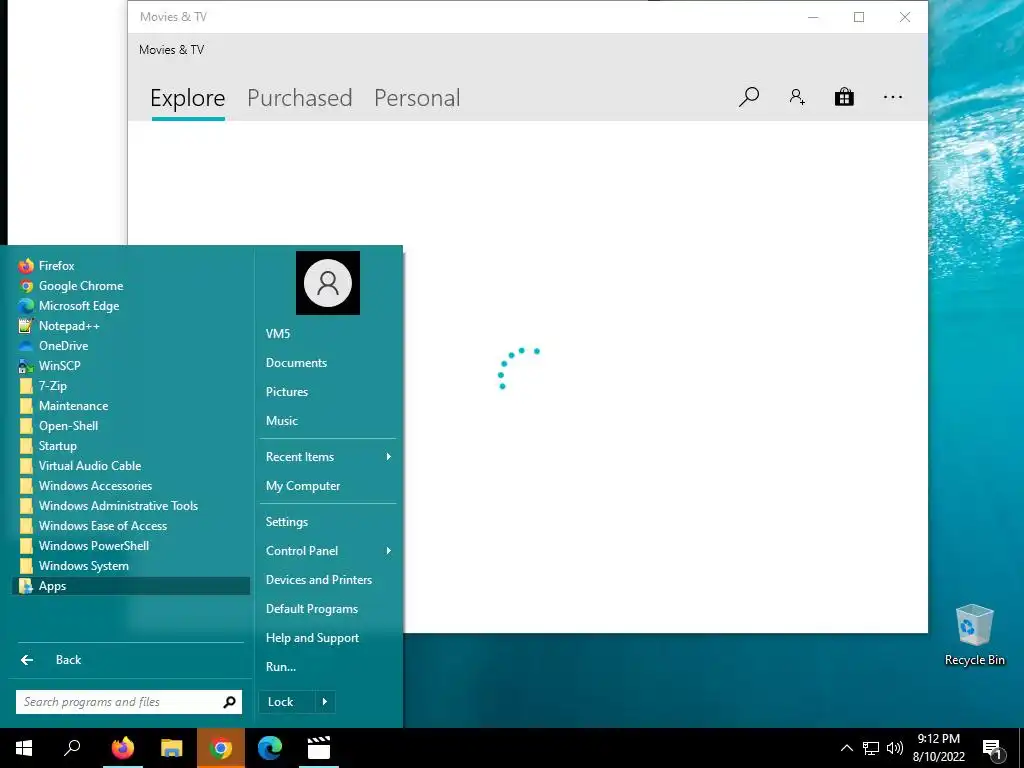Open the more options ellipsis menu

point(893,97)
